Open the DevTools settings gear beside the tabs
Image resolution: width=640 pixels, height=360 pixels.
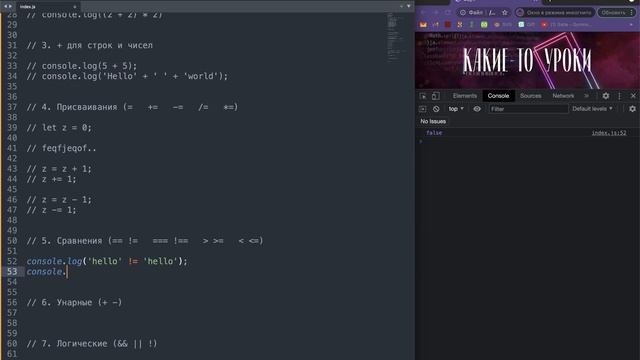point(606,96)
